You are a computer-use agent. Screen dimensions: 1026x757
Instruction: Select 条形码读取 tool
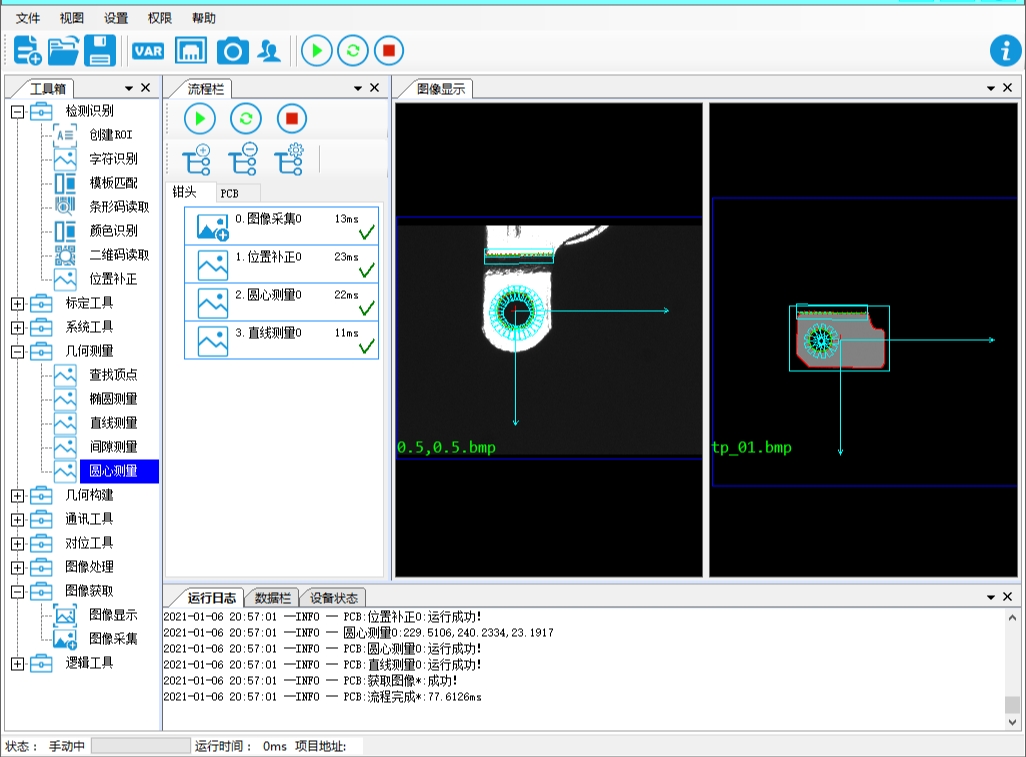tap(119, 207)
